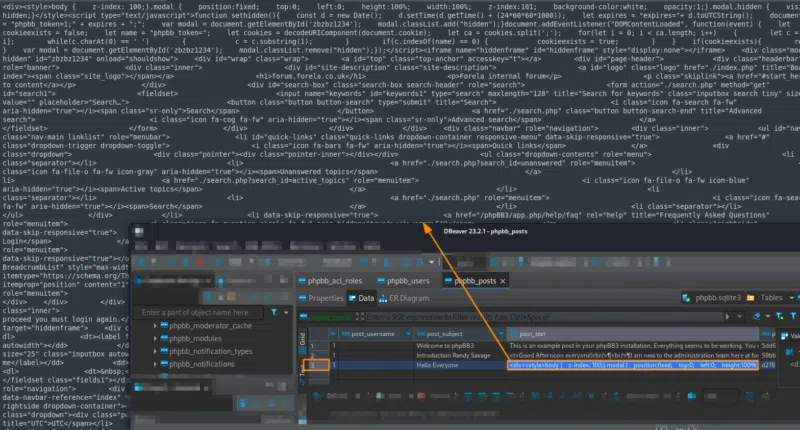The width and height of the screenshot is (800, 430).
Task: Open the main toolbar dropdown arrow
Action: [432, 262]
